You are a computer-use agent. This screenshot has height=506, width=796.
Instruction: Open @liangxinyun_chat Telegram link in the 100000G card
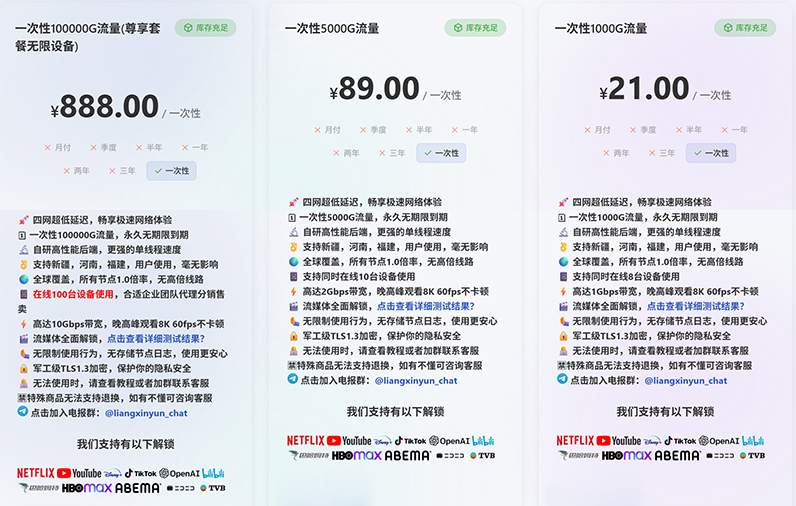click(x=146, y=412)
